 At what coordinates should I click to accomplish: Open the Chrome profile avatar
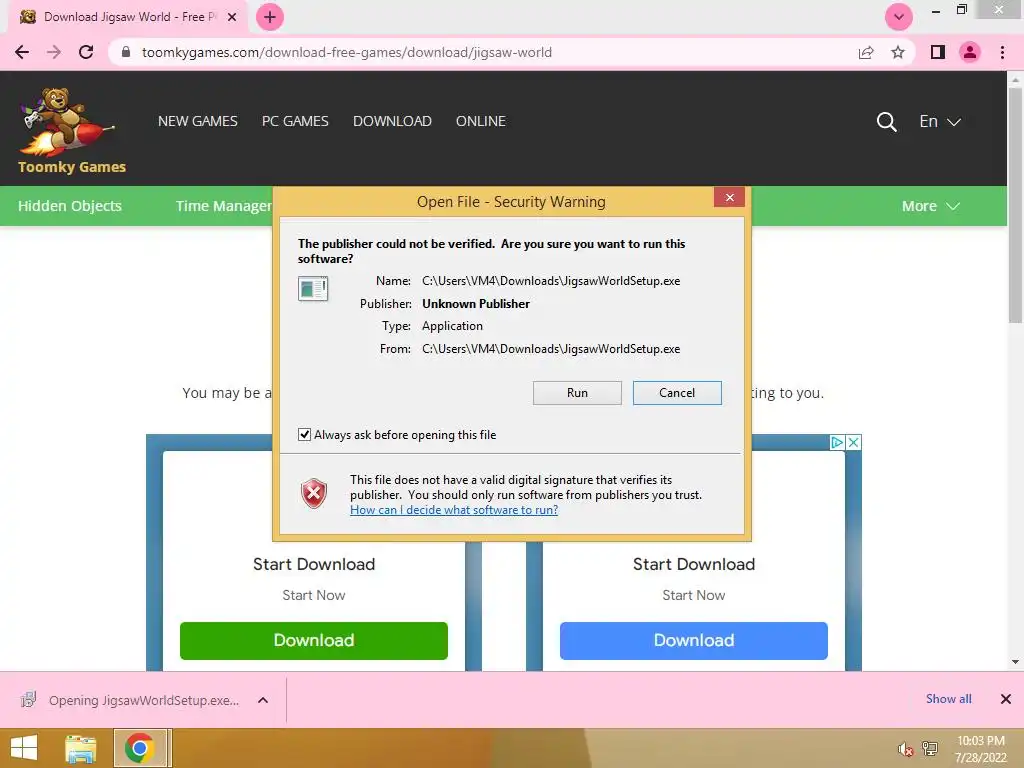(x=970, y=52)
